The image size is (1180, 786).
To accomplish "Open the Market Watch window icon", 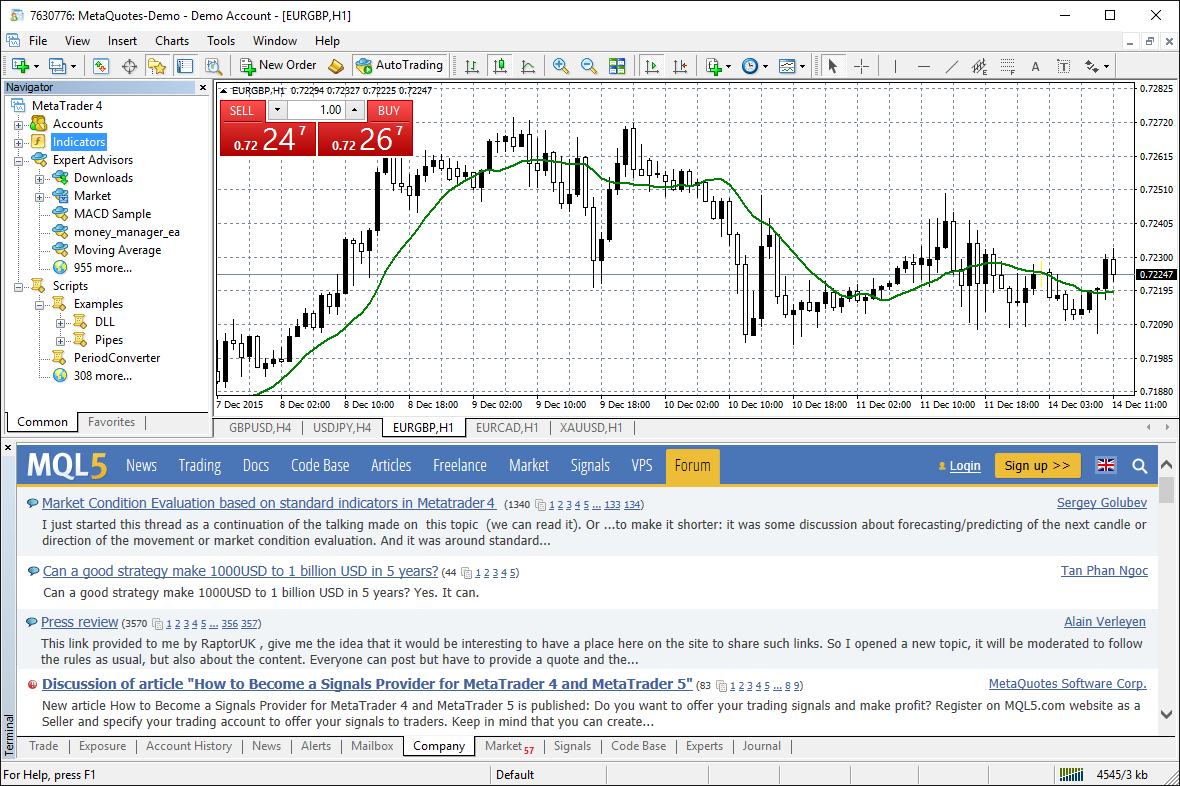I will pyautogui.click(x=101, y=66).
